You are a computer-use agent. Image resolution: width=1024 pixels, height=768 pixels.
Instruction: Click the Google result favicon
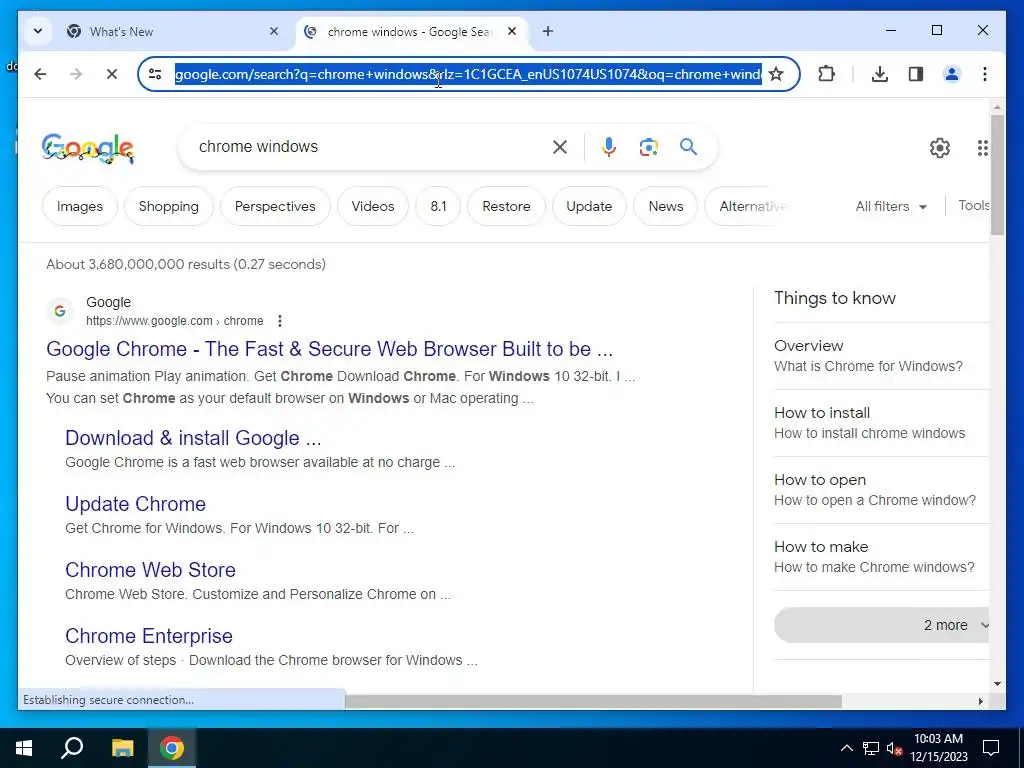tap(60, 311)
